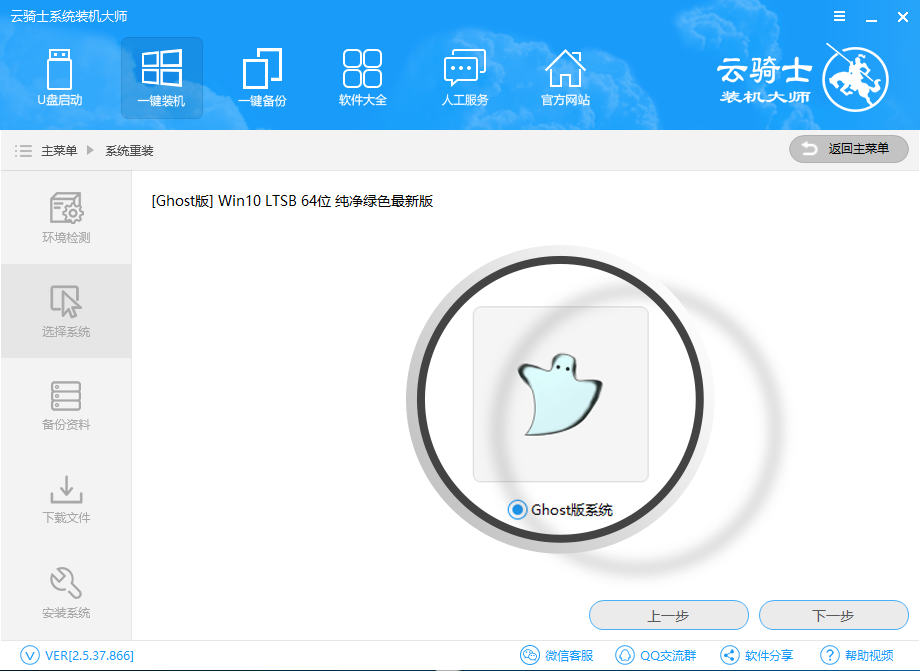The image size is (920, 671).
Task: Click 系统重装 in the breadcrumb
Action: [129, 151]
